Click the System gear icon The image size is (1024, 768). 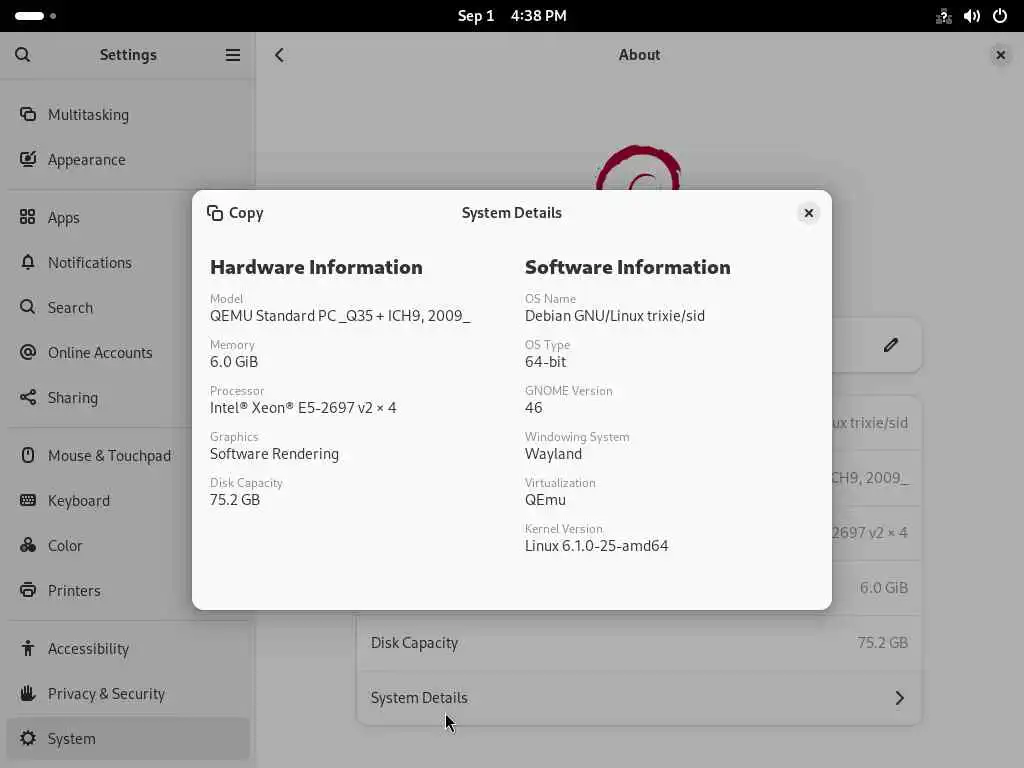point(27,739)
